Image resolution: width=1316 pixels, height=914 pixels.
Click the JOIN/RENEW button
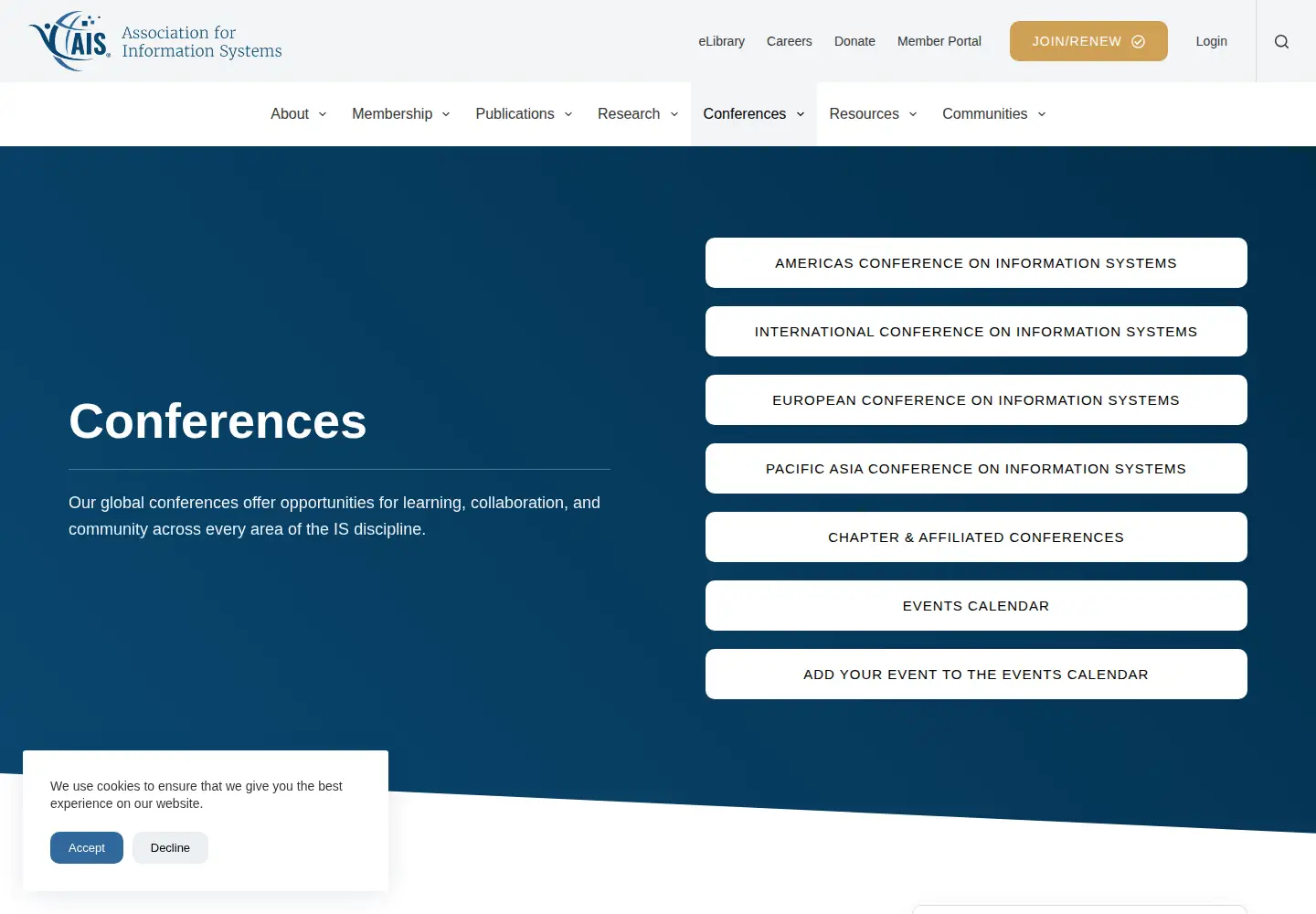1088,41
